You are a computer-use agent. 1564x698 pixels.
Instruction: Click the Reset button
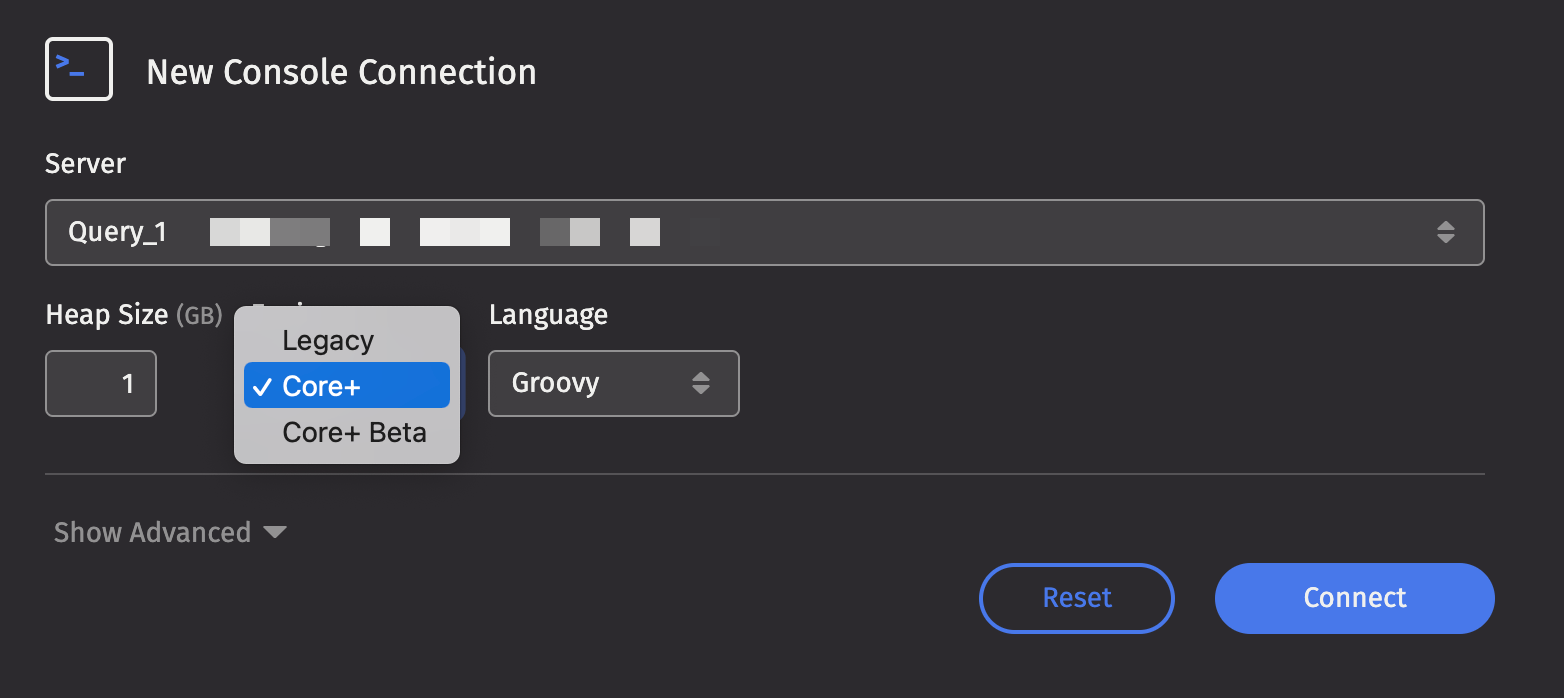[x=1076, y=598]
